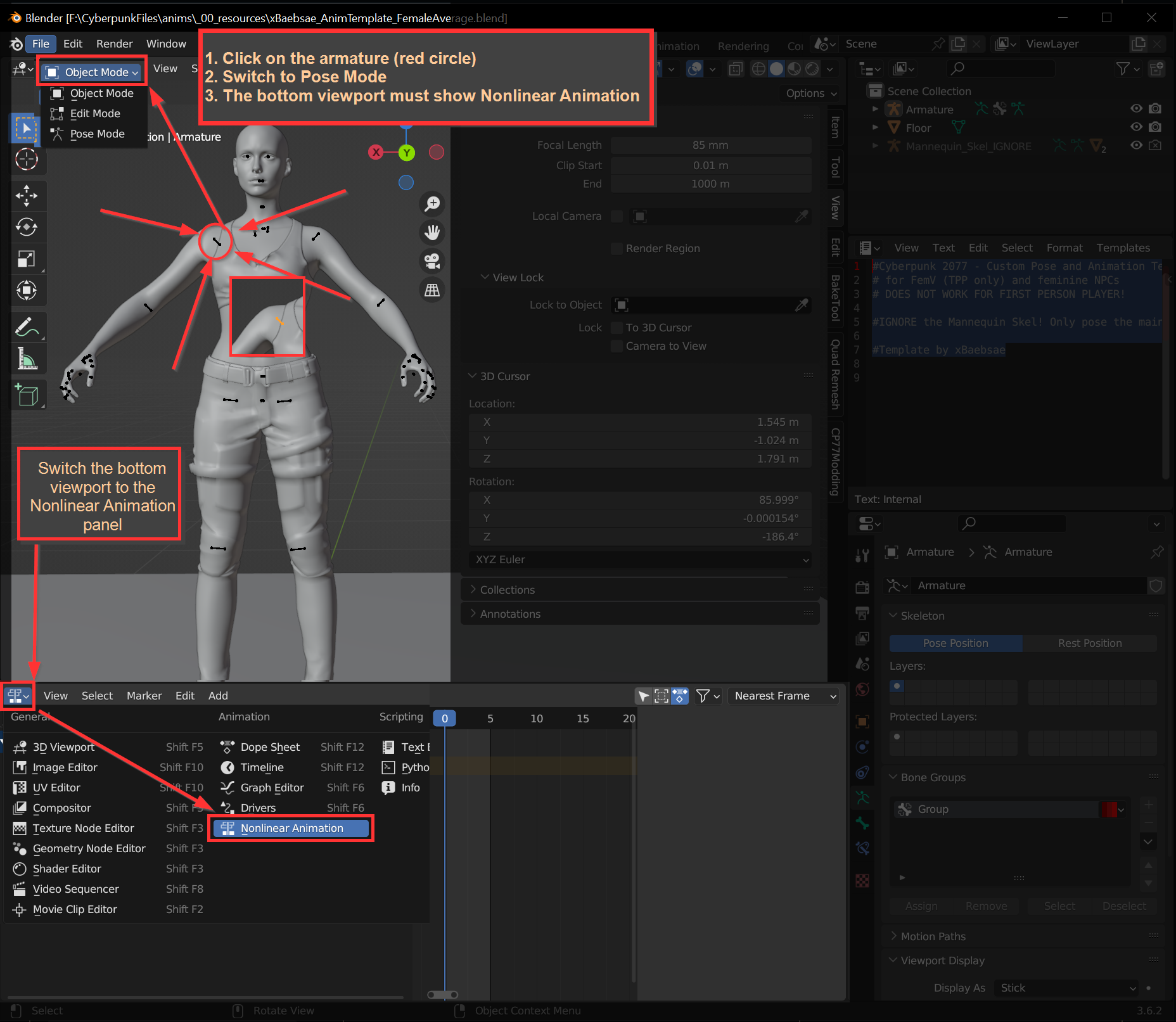Expand the Collections panel
Screen dimensions: 1176x1022
pyautogui.click(x=507, y=590)
